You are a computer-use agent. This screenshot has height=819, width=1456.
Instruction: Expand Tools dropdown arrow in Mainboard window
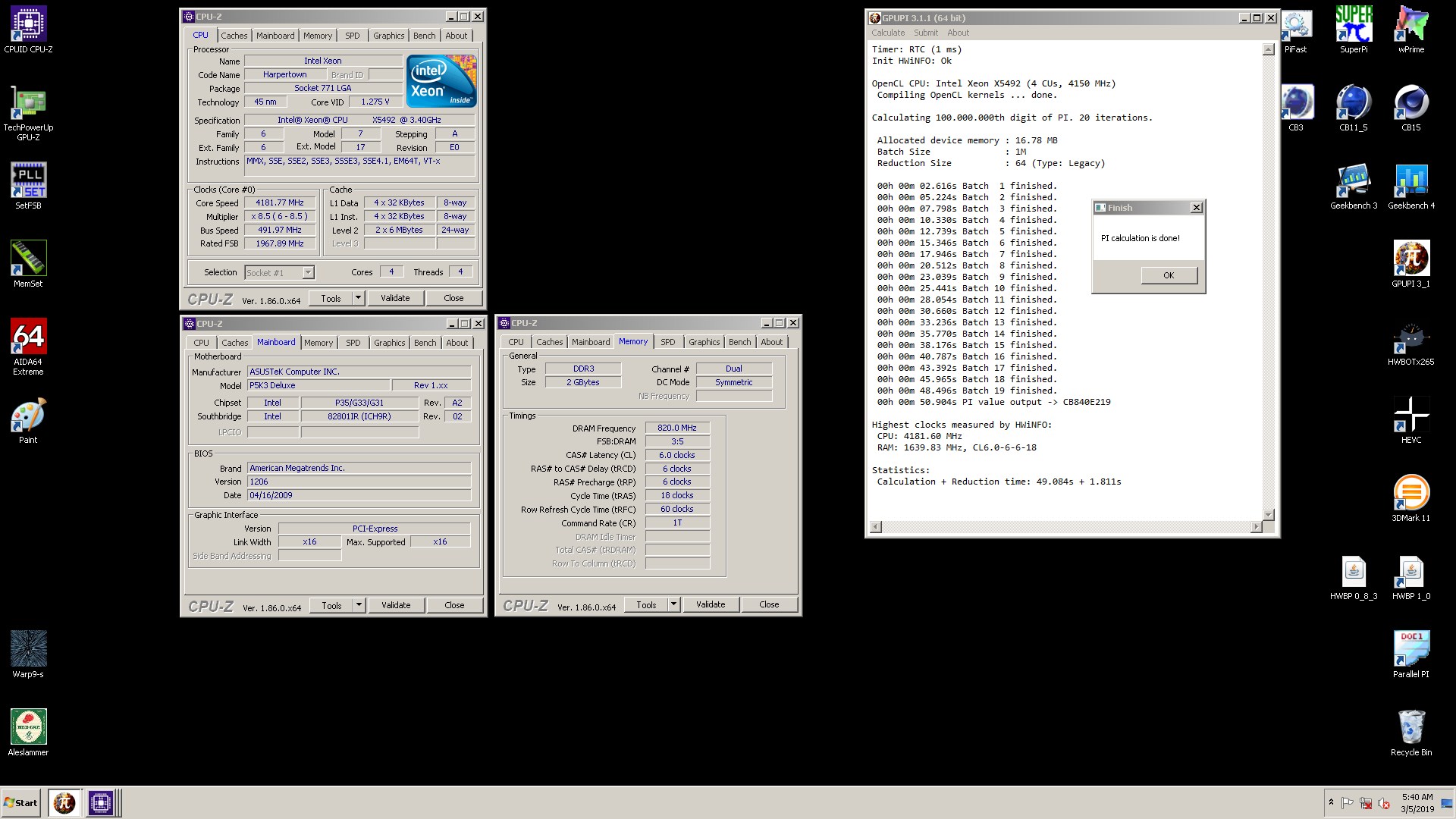tap(359, 605)
